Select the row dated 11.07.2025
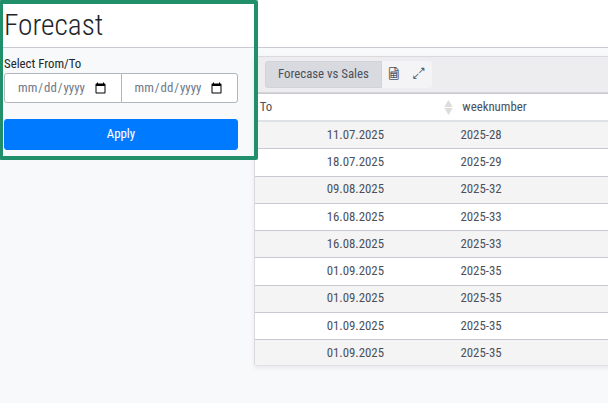 tap(355, 134)
